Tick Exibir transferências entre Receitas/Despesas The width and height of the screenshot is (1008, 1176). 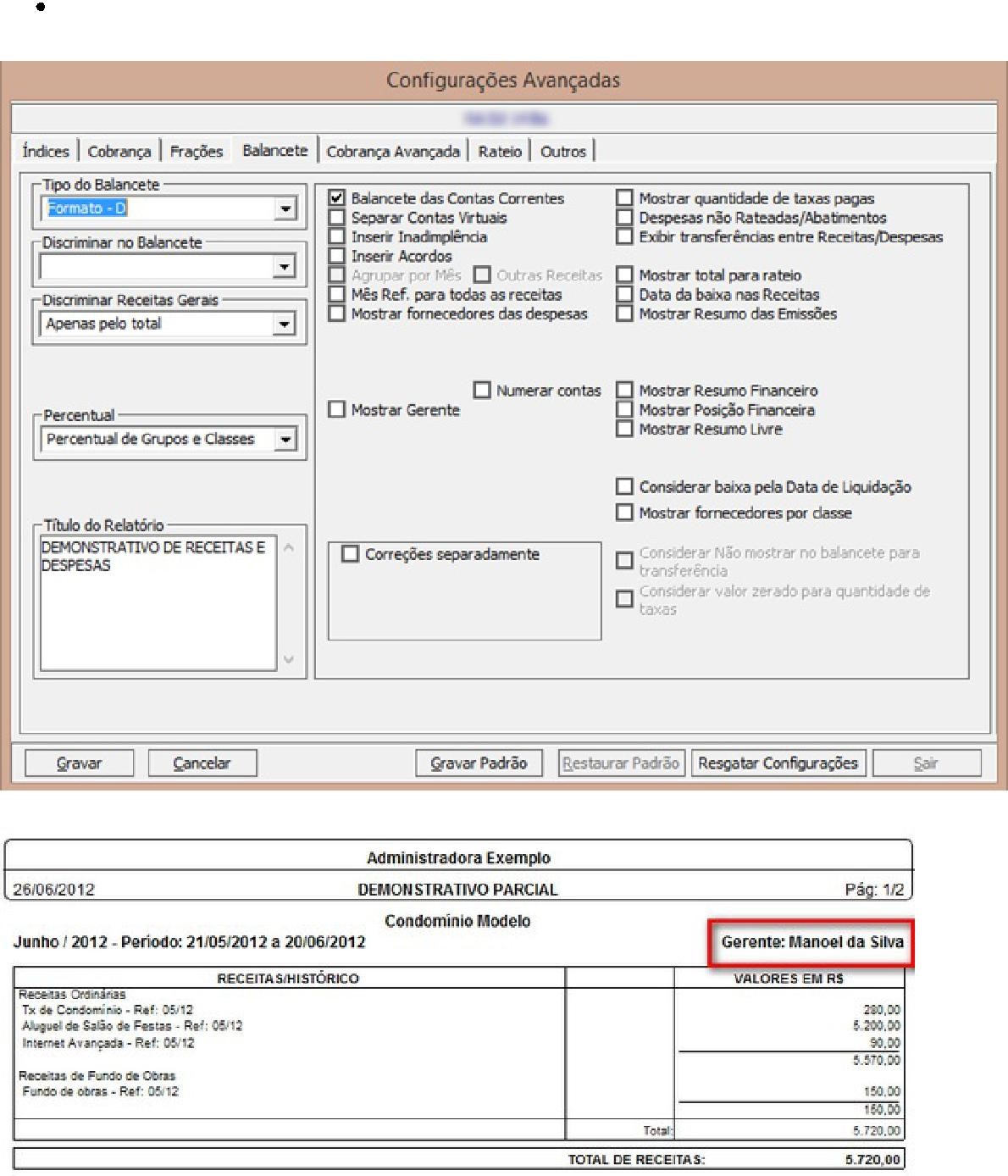[624, 236]
